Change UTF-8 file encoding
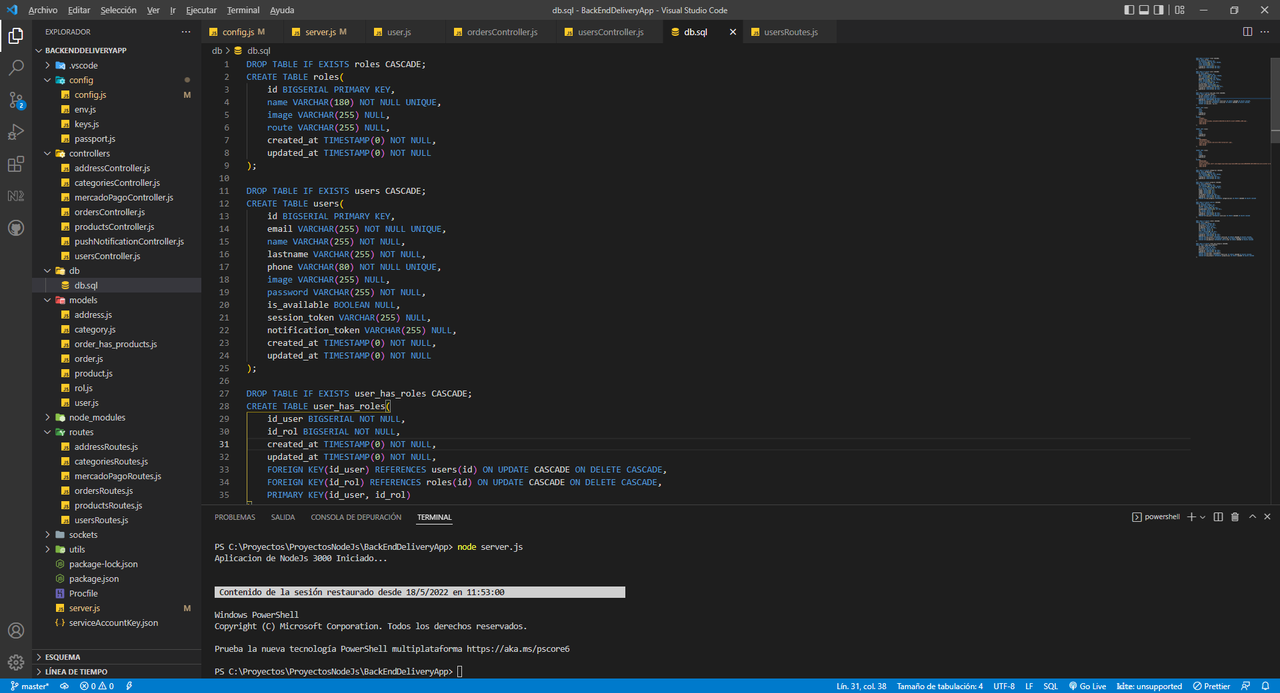1280x693 pixels. (x=1004, y=686)
